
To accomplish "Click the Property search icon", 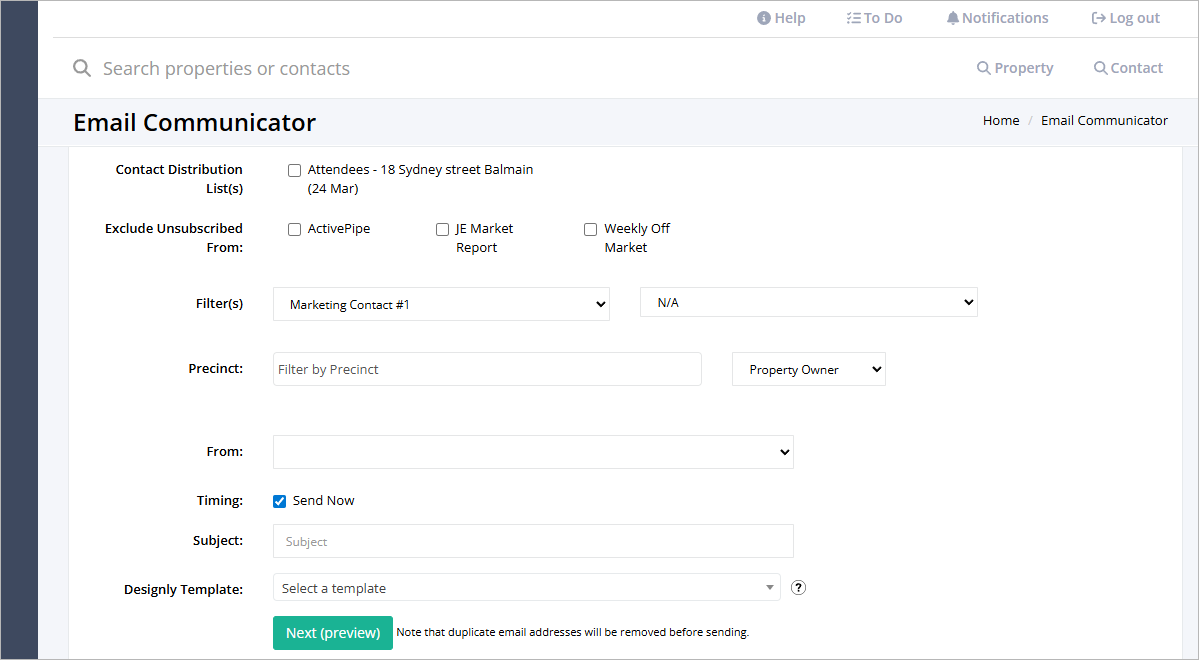I will 982,67.
